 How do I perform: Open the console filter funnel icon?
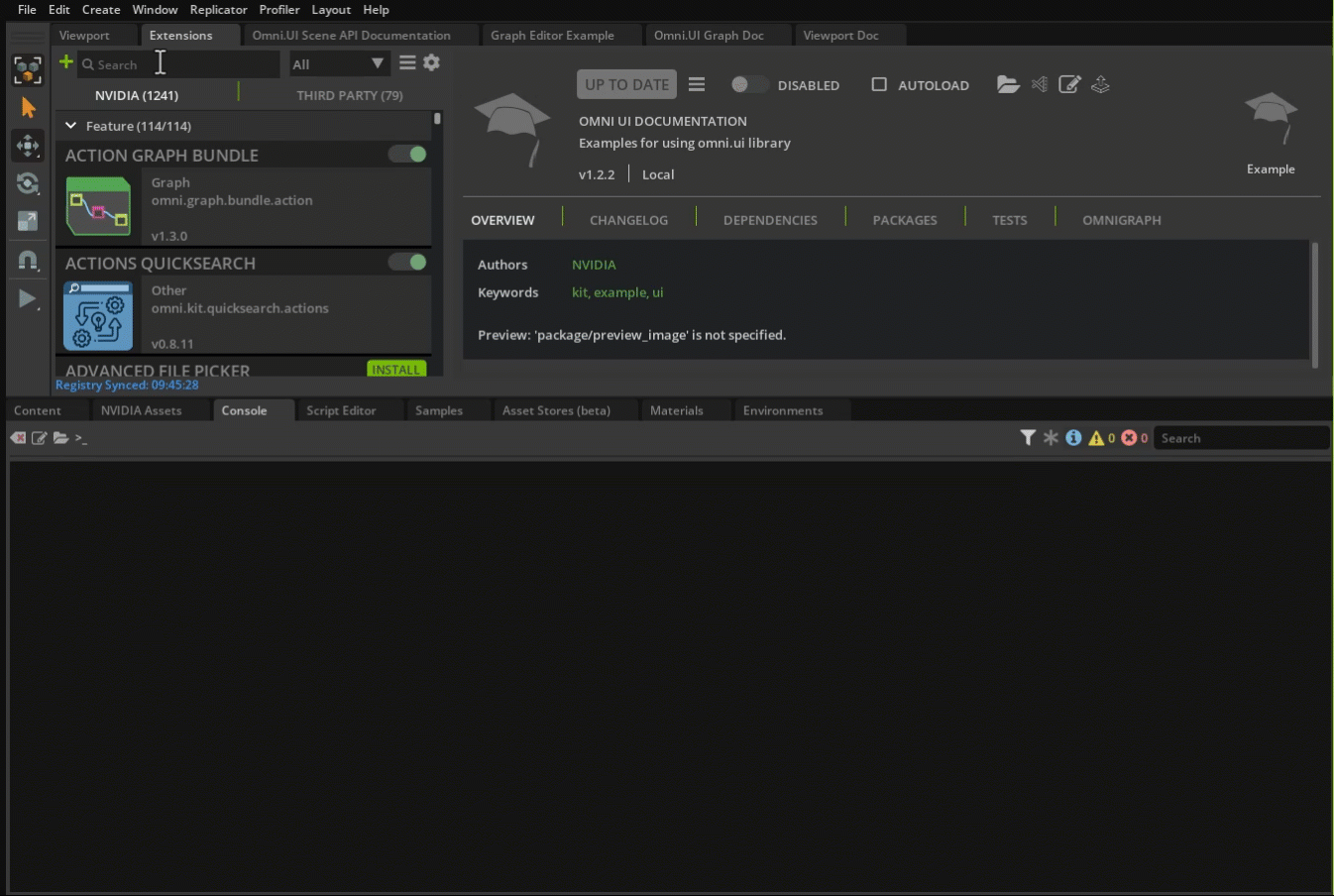1028,437
